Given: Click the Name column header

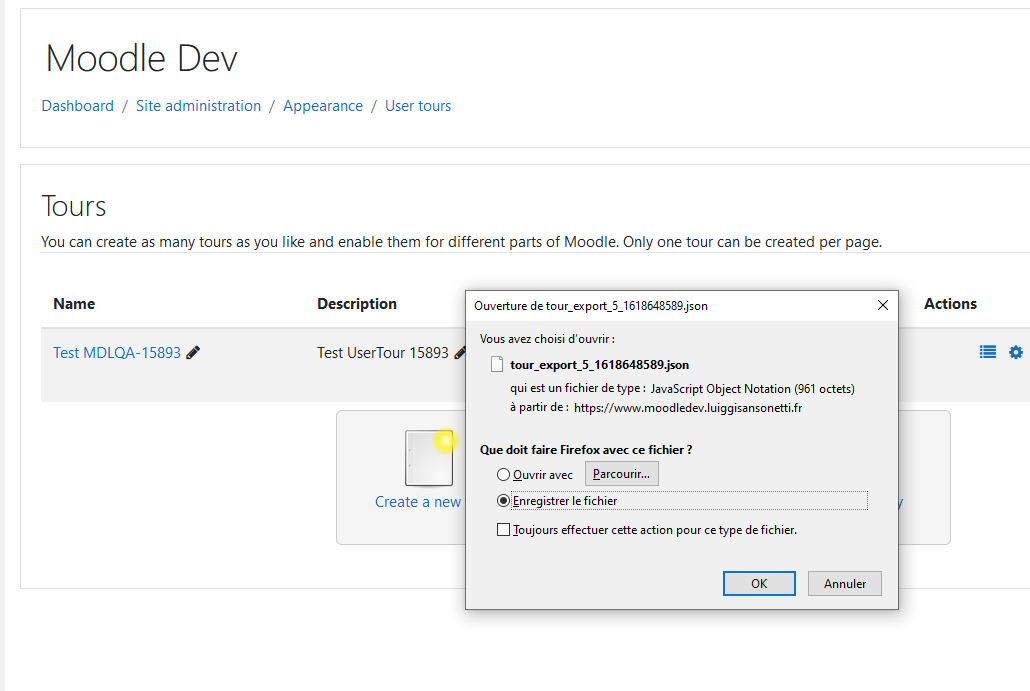Looking at the screenshot, I should click(74, 303).
